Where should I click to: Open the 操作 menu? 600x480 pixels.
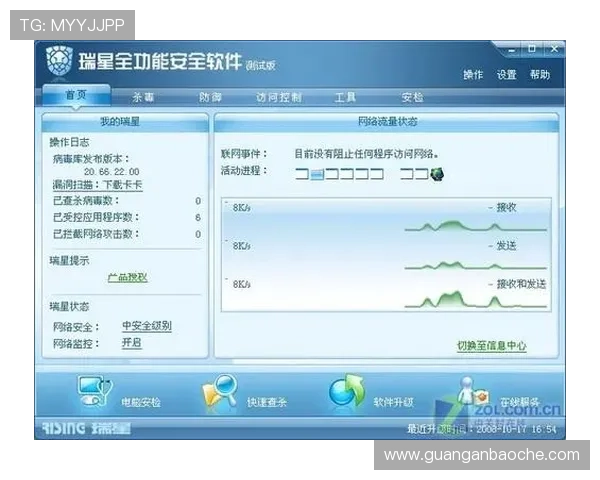point(473,74)
